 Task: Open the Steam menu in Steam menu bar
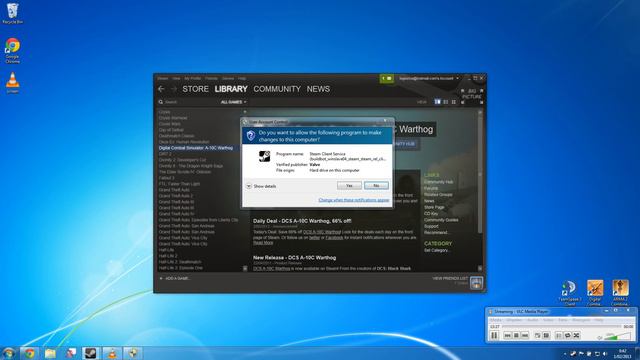(x=163, y=78)
